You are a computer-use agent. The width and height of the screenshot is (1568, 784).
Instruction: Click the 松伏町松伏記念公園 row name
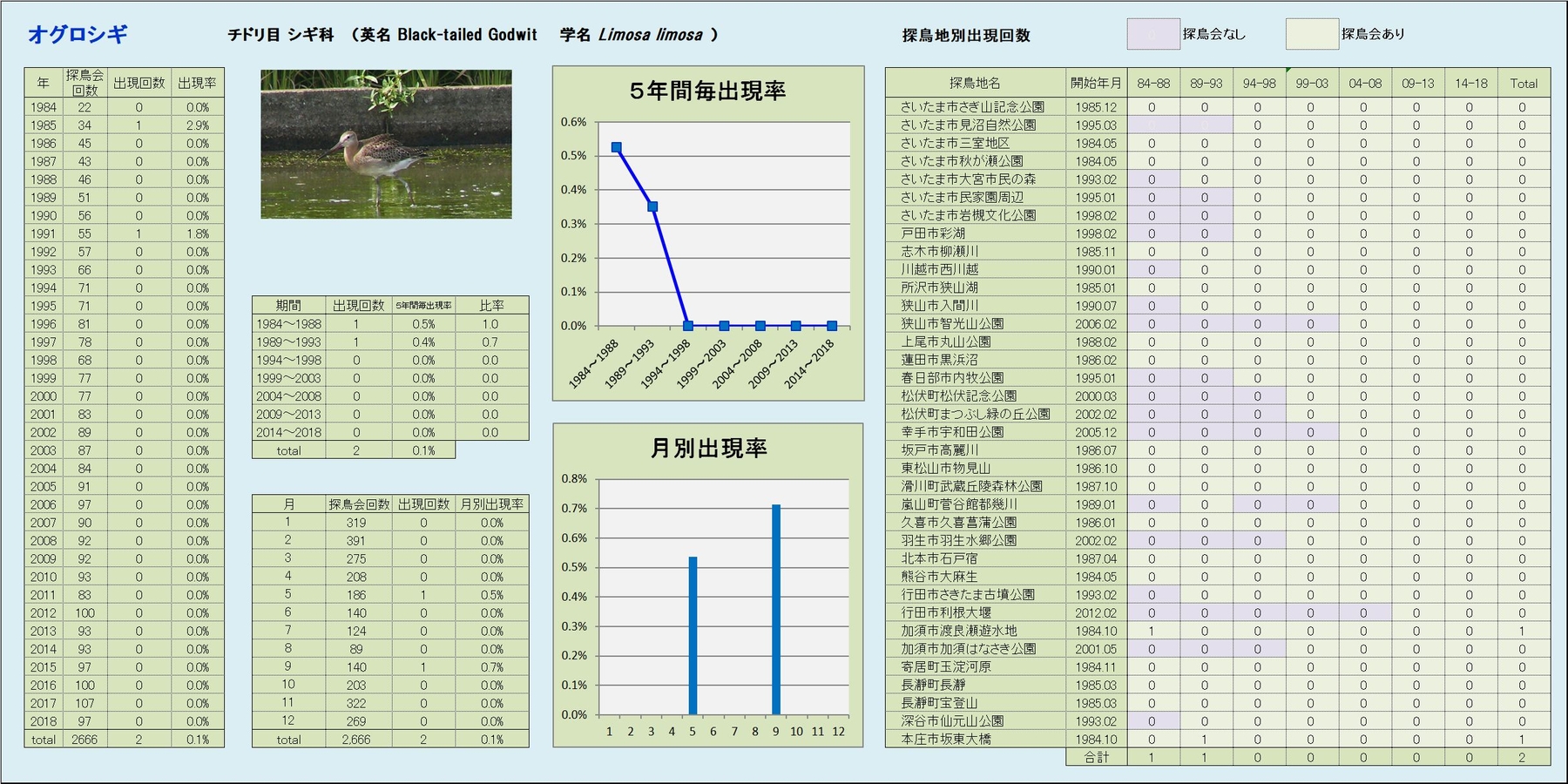tap(958, 396)
